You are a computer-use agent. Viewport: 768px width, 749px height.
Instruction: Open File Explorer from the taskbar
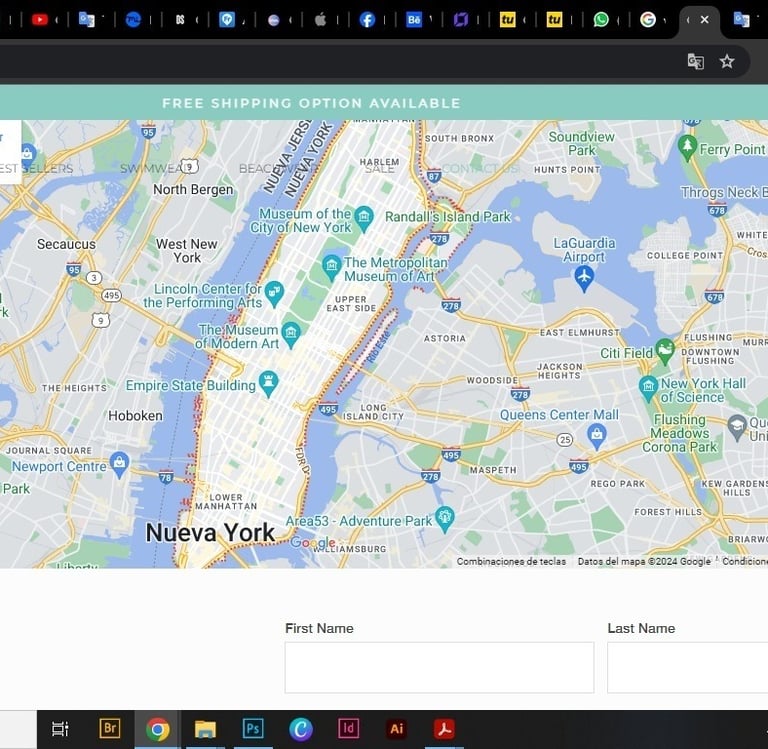pyautogui.click(x=205, y=729)
